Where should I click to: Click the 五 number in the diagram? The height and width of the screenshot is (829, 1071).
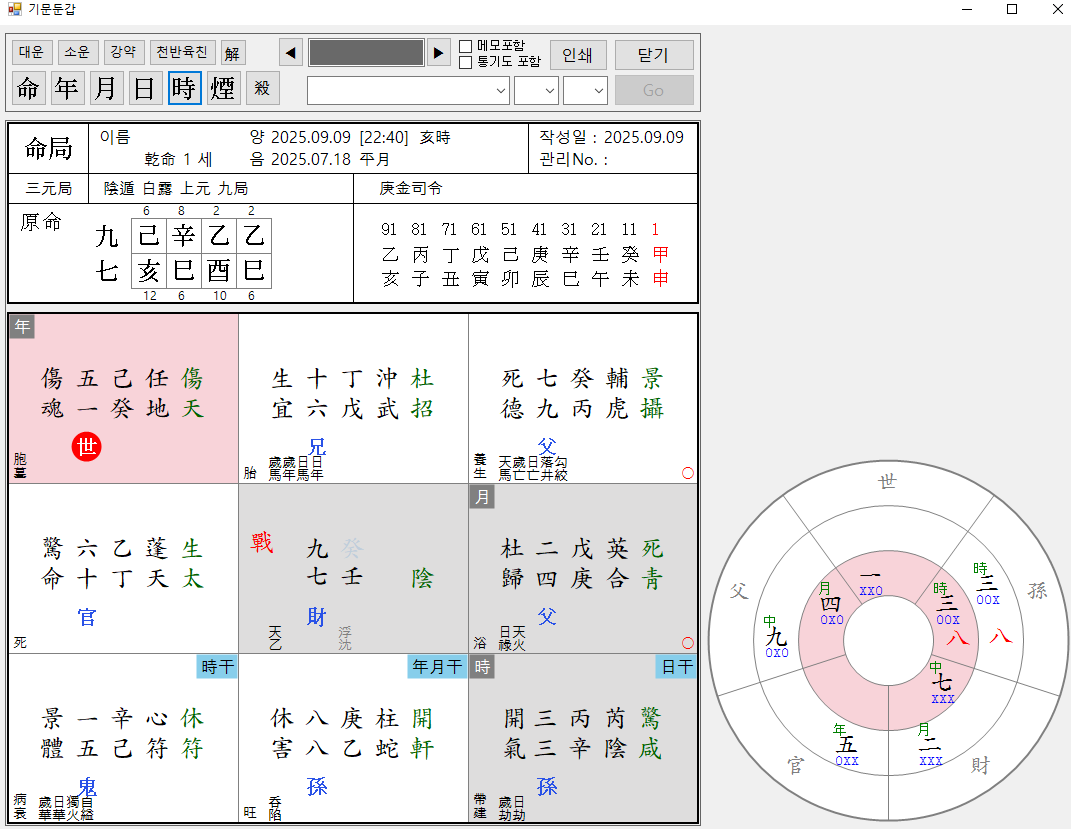coord(846,744)
